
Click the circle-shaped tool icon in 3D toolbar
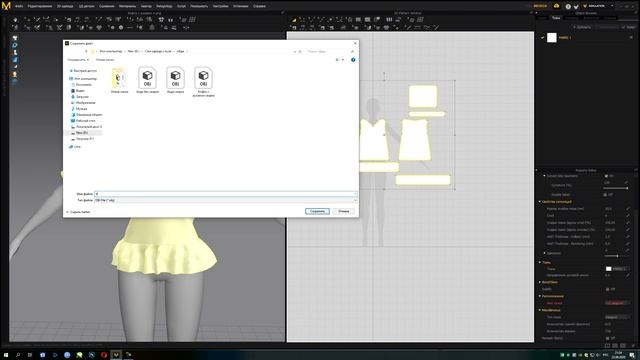click(x=121, y=27)
